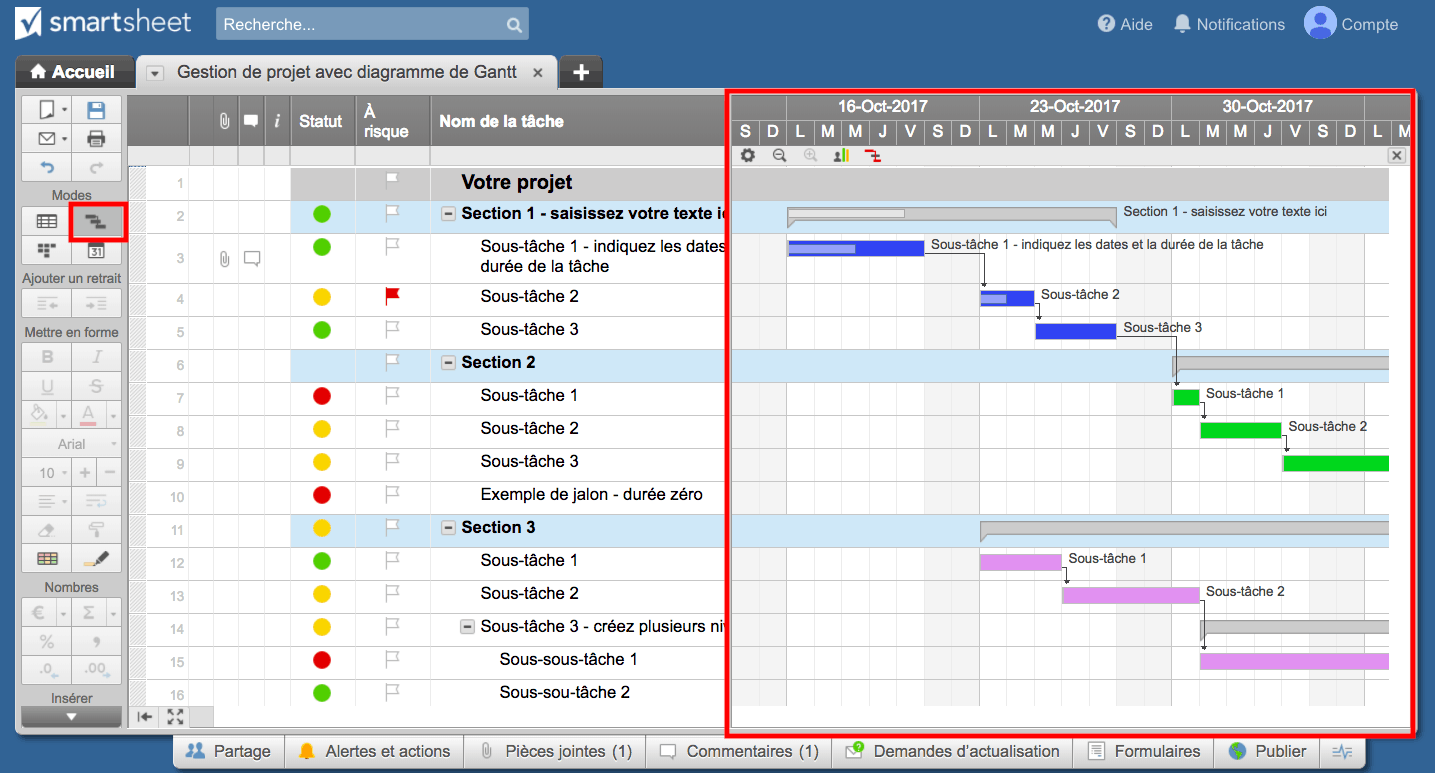Image resolution: width=1435 pixels, height=773 pixels.
Task: Switch to Gantt view mode
Action: tap(96, 221)
